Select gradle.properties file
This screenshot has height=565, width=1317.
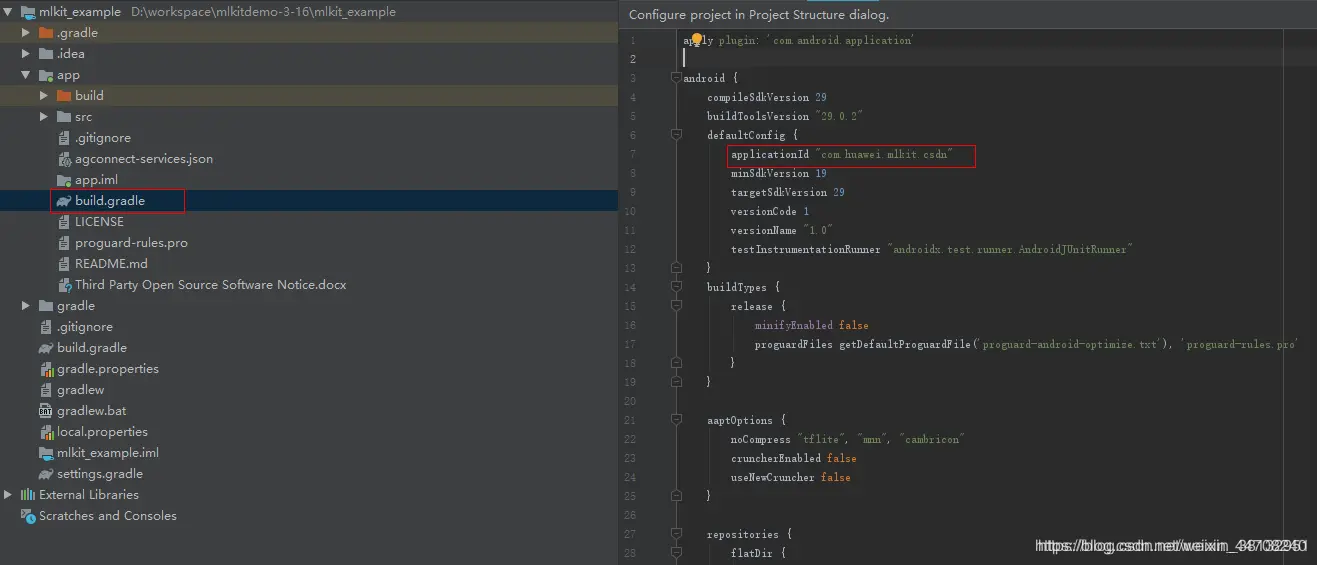(108, 369)
